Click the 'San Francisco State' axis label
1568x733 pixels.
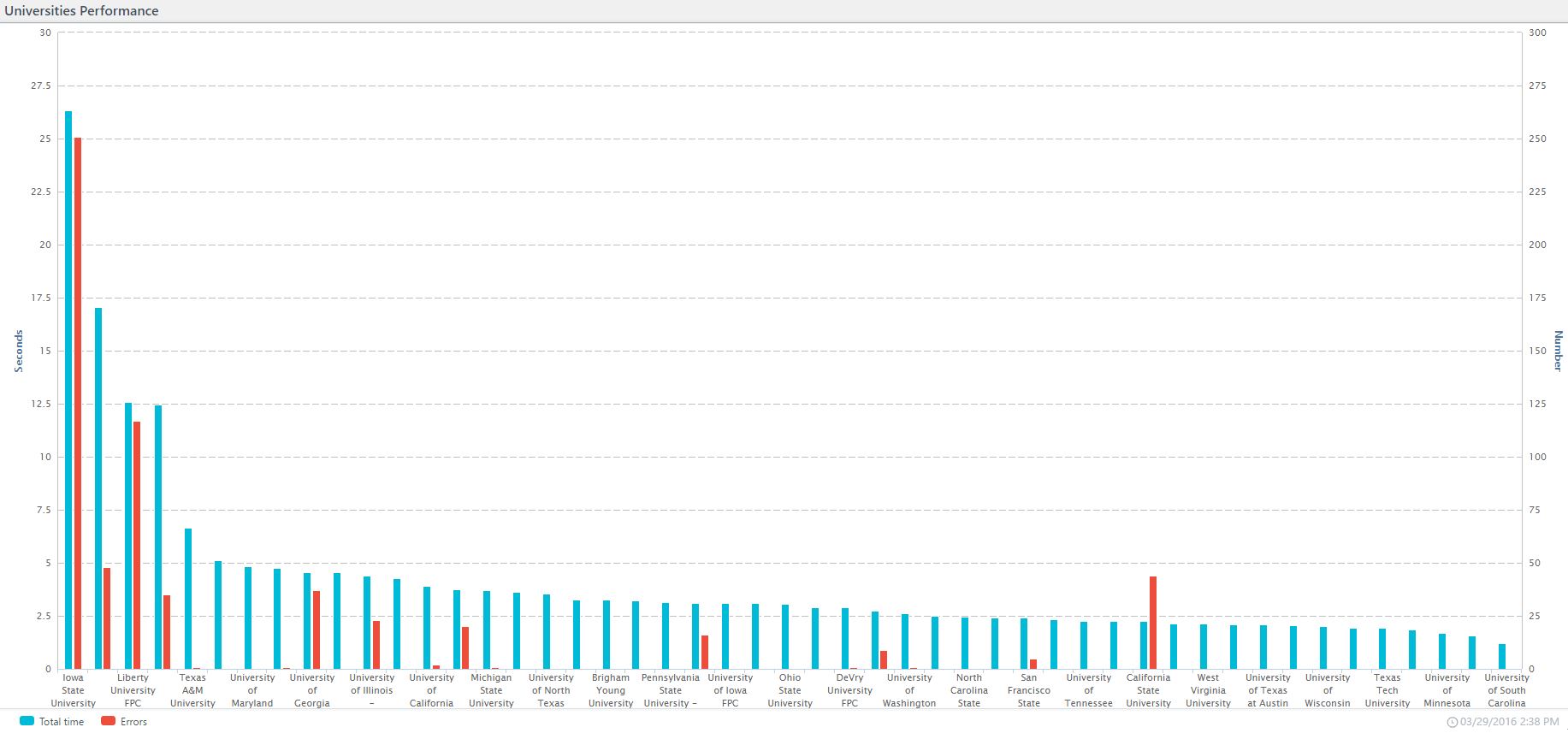point(1029,690)
